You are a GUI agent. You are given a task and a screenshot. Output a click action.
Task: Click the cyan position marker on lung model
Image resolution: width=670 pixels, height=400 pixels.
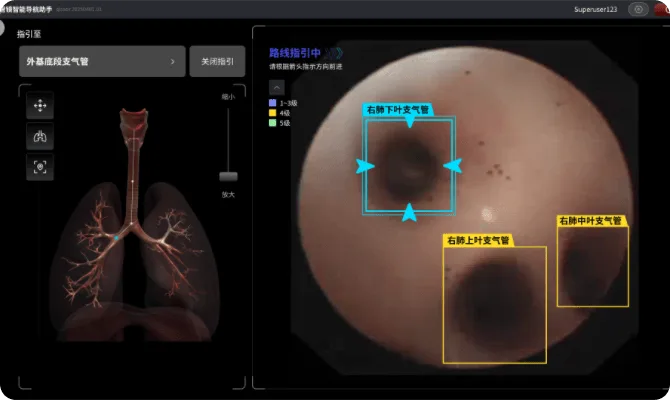116,238
